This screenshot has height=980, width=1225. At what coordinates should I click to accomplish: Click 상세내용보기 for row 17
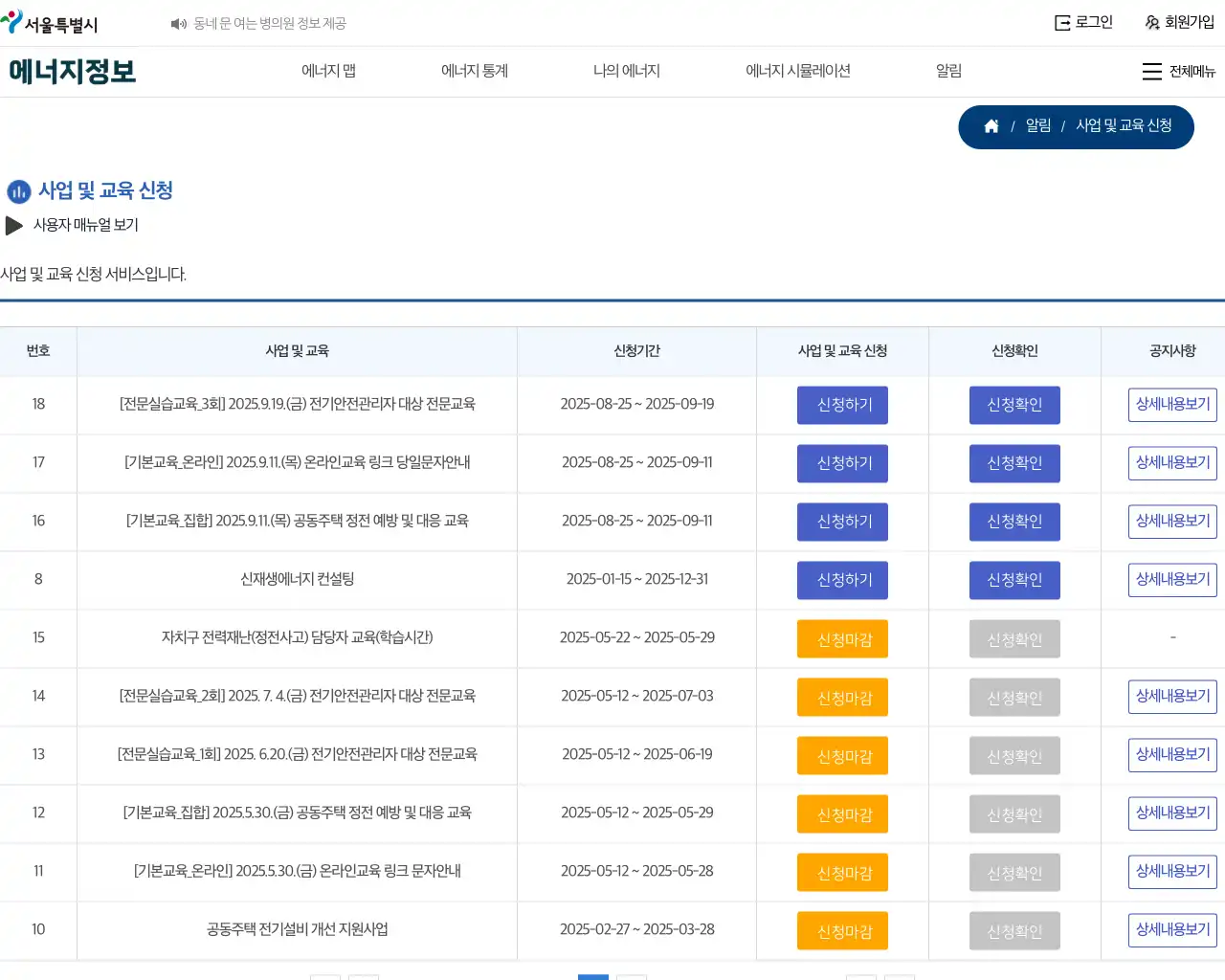(x=1172, y=463)
